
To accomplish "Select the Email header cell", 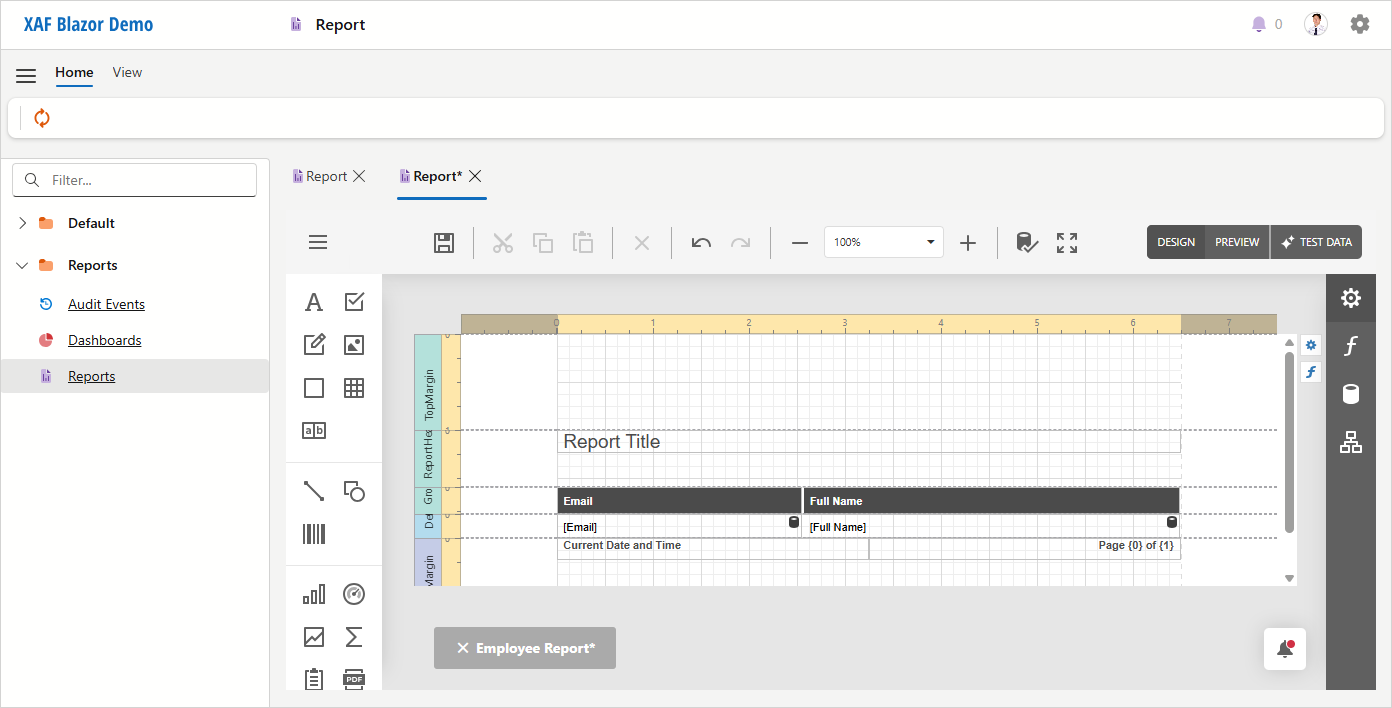I will 679,501.
